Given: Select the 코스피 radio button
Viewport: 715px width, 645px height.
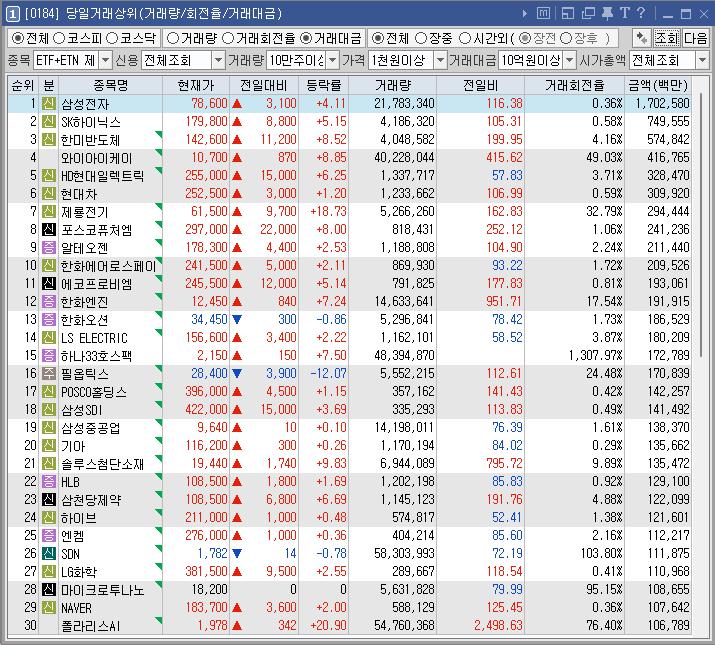Looking at the screenshot, I should point(59,38).
